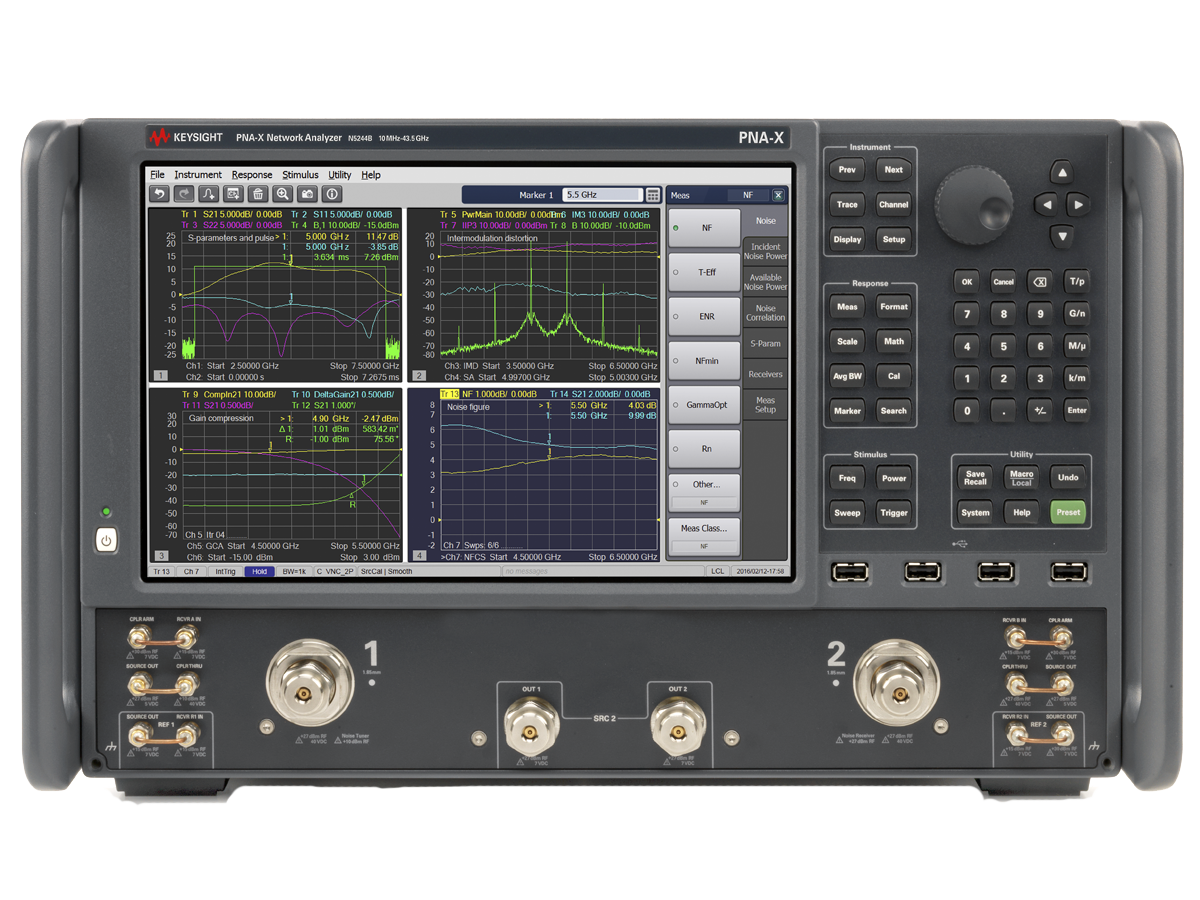This screenshot has width=1200, height=900.
Task: Select the ENR measurement button
Action: [704, 316]
